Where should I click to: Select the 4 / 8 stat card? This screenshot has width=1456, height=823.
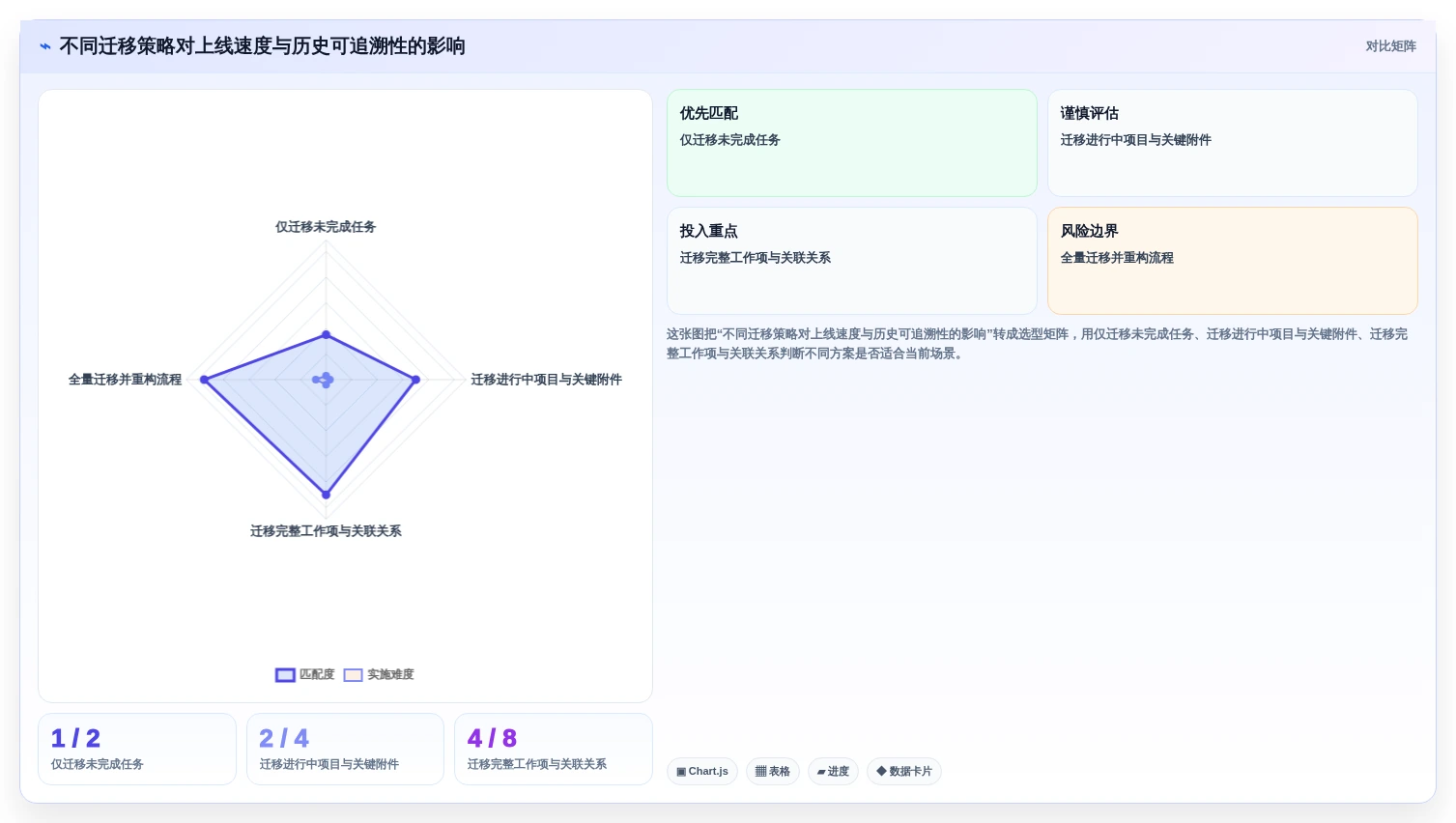coord(554,750)
